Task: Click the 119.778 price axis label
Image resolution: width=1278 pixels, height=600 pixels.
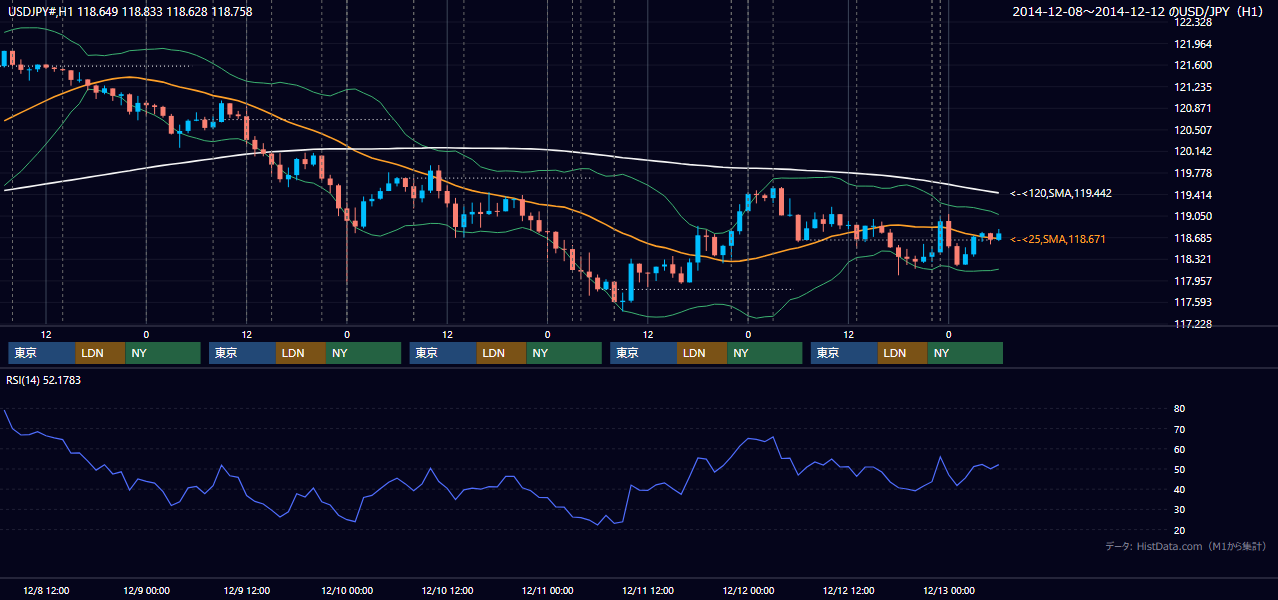Action: [x=1193, y=173]
